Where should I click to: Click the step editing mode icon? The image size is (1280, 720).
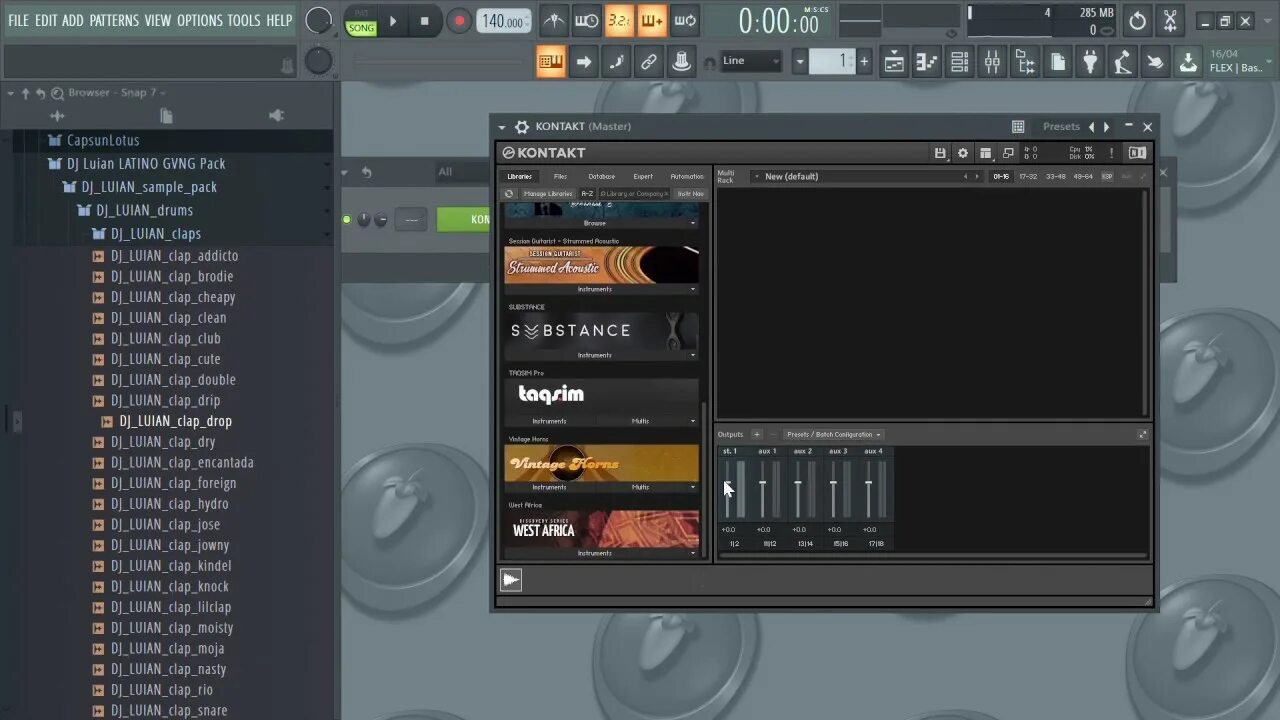(617, 62)
